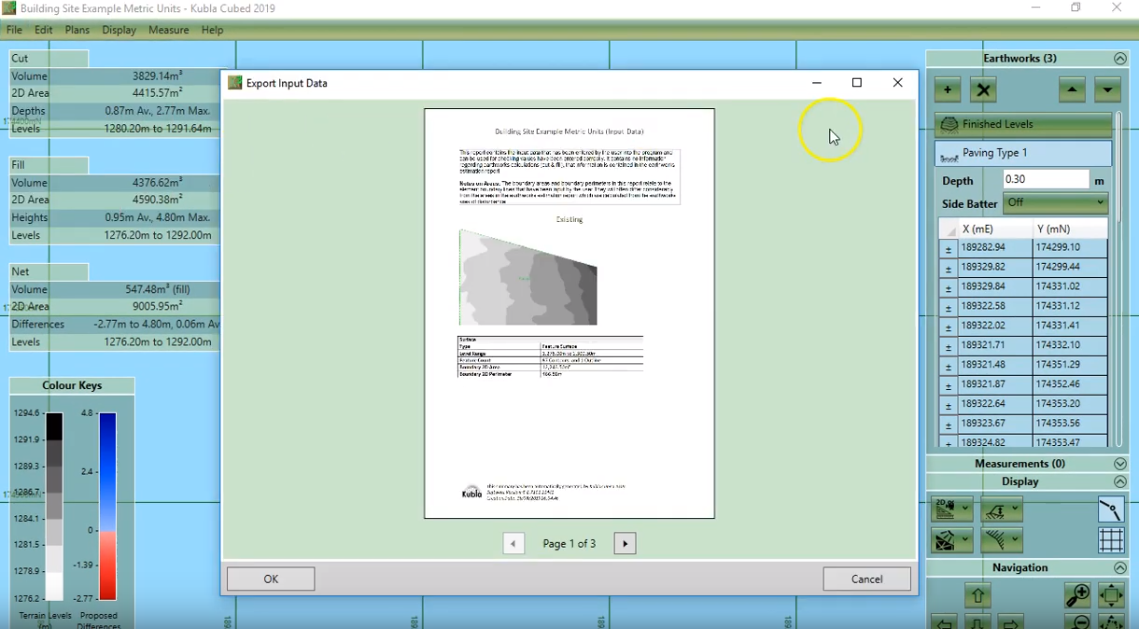Open the File menu

(15, 30)
